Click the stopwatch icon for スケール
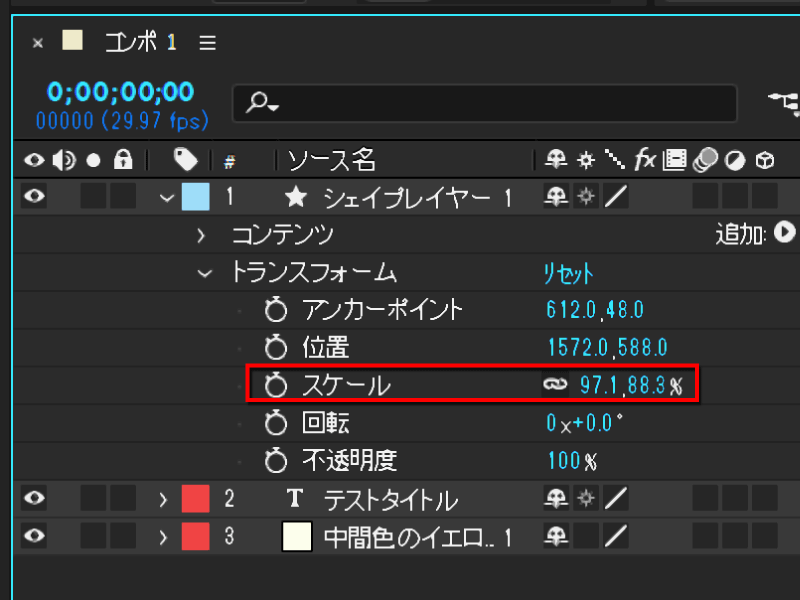The image size is (800, 600). (276, 385)
